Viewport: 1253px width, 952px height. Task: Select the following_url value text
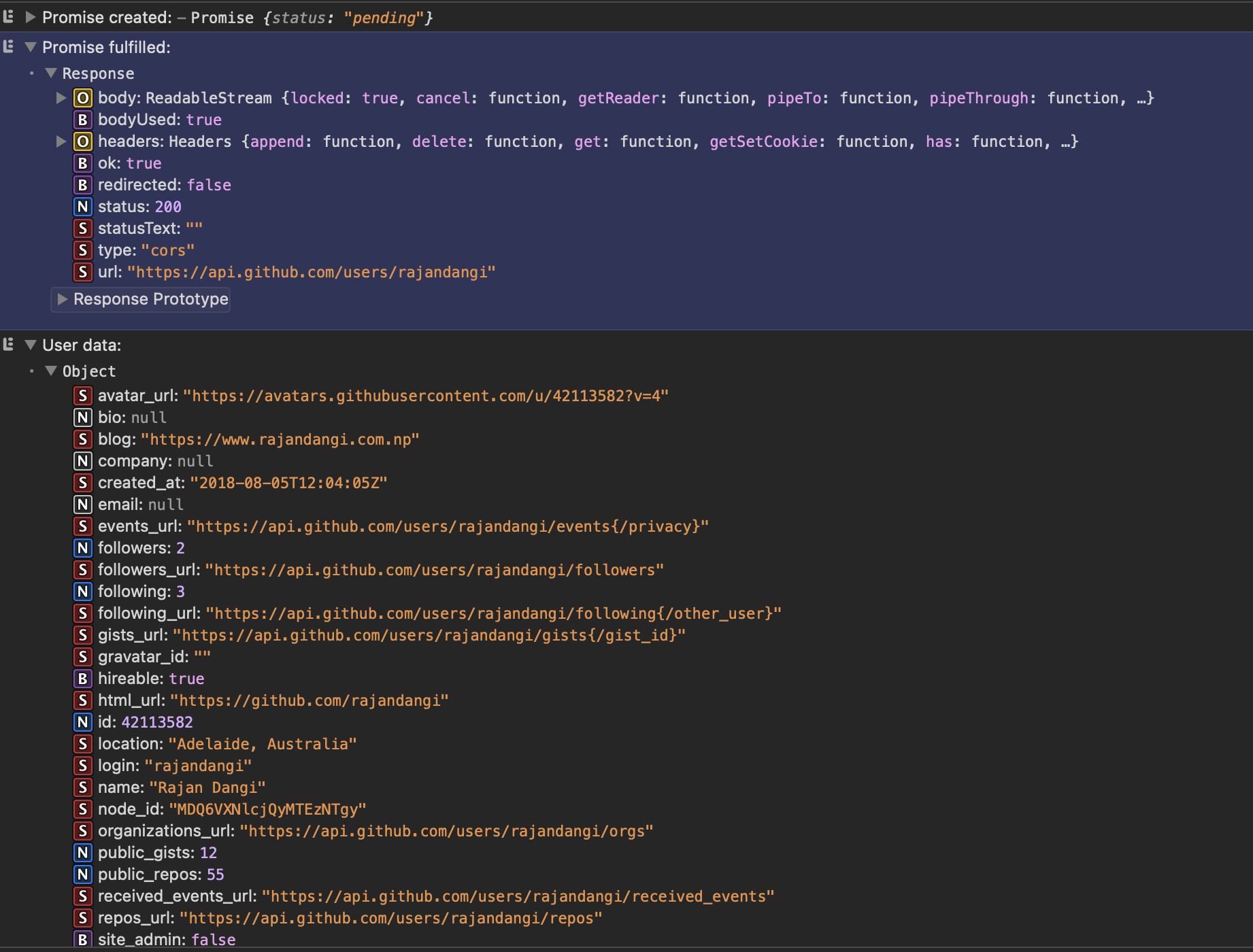[x=494, y=613]
